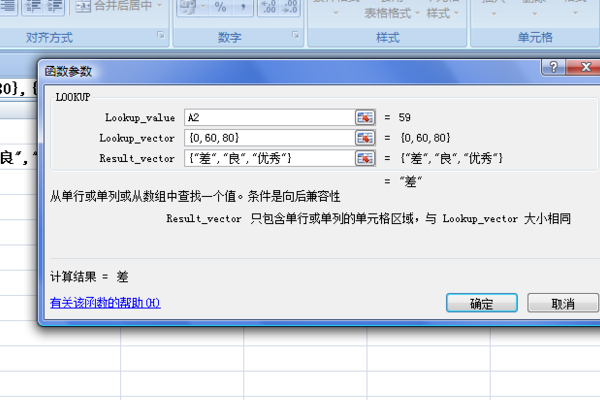
Task: Click the Result_vector argument label in parameter list
Action: click(137, 158)
